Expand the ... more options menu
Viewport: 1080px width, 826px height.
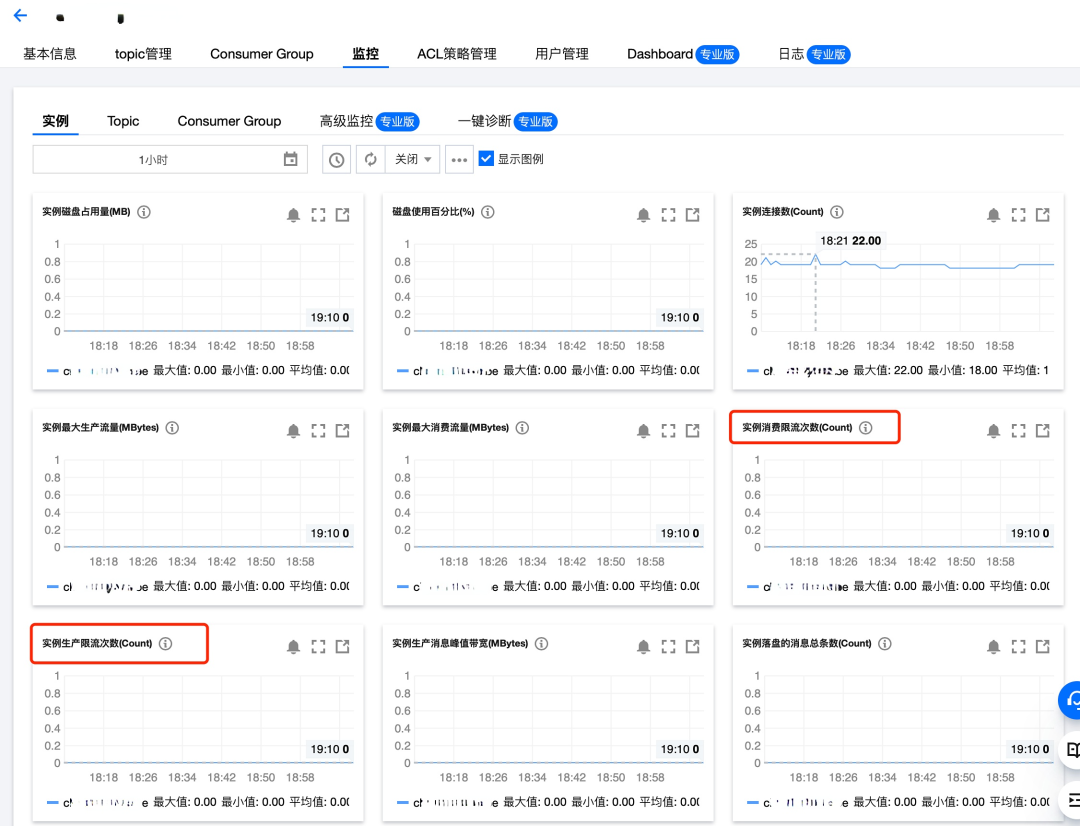[458, 159]
